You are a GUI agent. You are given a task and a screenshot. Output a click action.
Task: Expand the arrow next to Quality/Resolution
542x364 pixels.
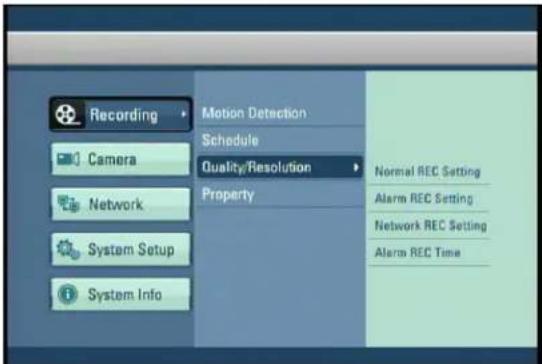coord(356,167)
